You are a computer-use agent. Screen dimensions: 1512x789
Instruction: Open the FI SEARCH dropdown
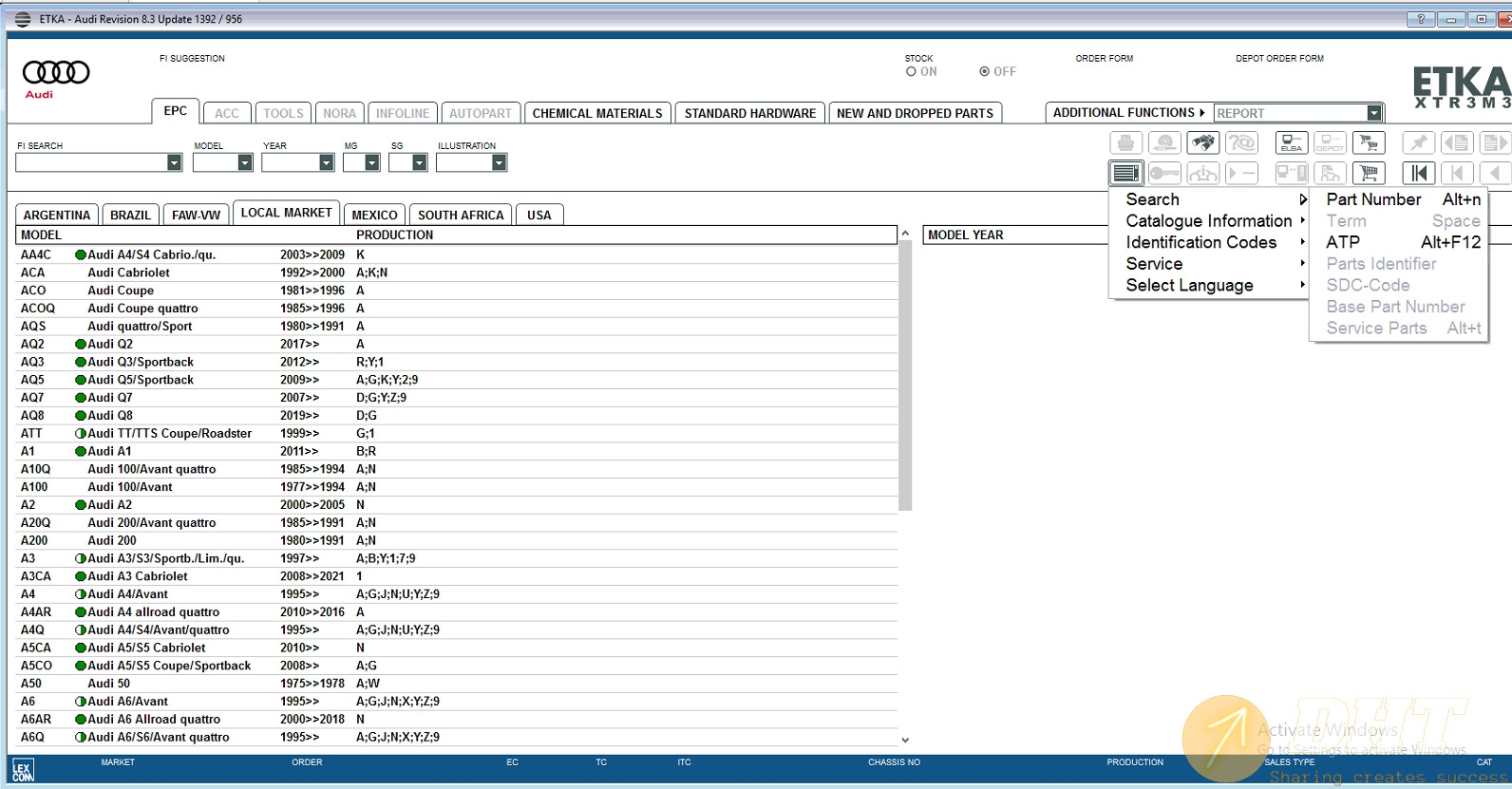pos(174,162)
